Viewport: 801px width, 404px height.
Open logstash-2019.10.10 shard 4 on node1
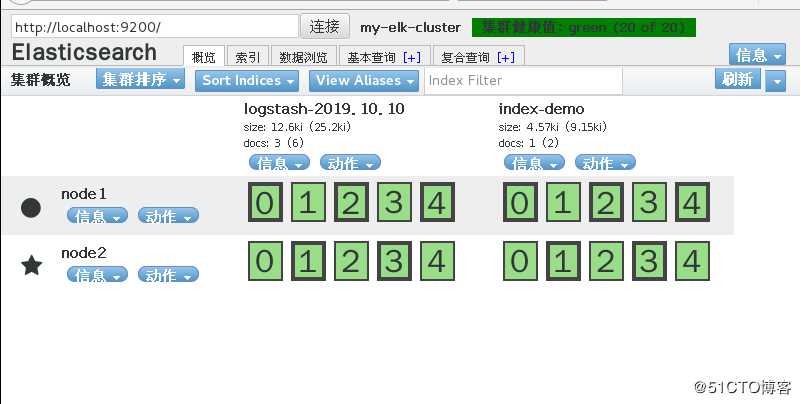[437, 202]
